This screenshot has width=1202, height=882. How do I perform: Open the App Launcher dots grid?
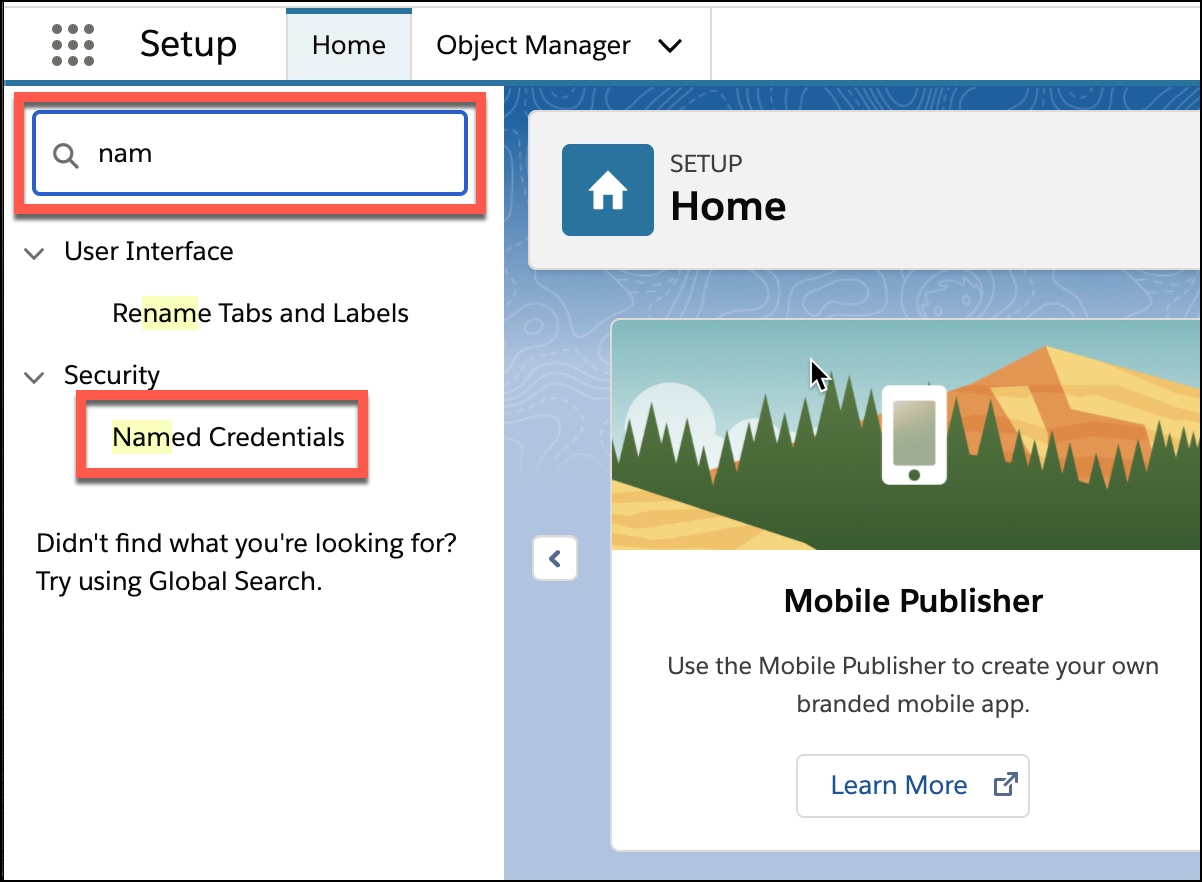coord(72,45)
